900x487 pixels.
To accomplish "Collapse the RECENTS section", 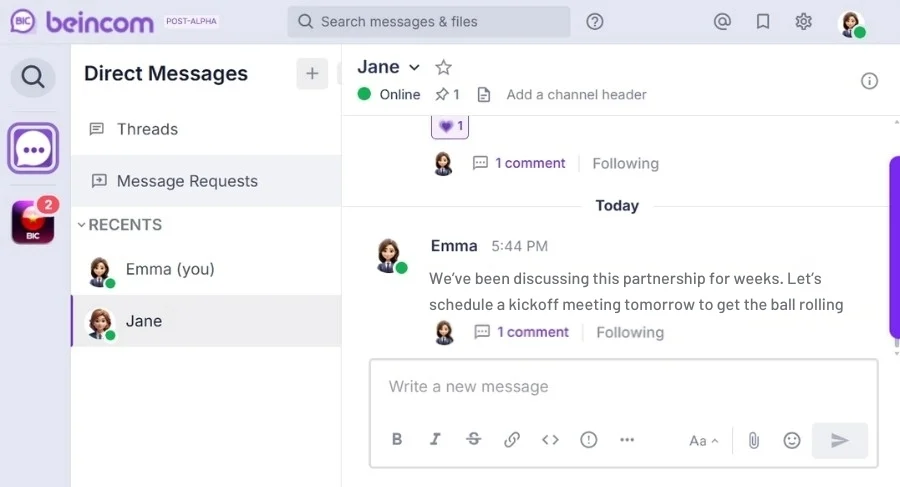I will (120, 225).
